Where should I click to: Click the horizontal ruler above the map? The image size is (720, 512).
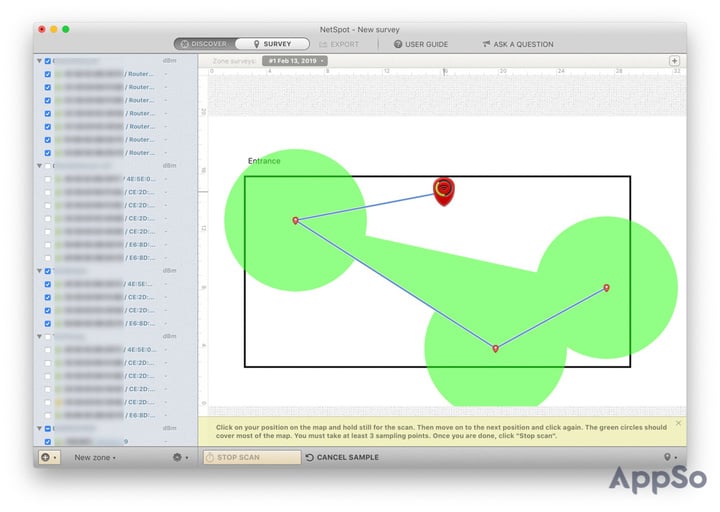[x=446, y=71]
